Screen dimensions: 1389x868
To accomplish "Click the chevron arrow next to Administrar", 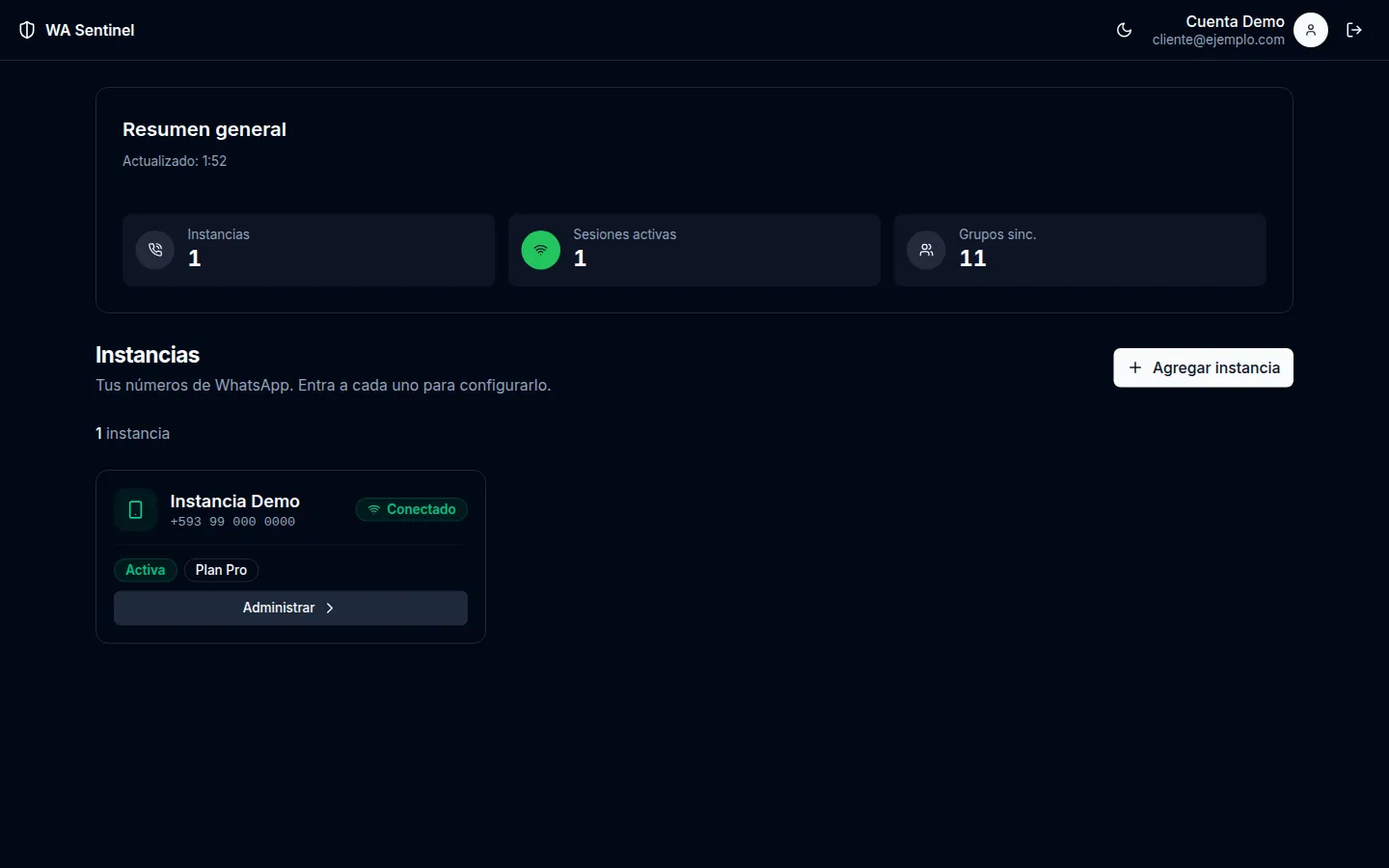I will point(330,609).
